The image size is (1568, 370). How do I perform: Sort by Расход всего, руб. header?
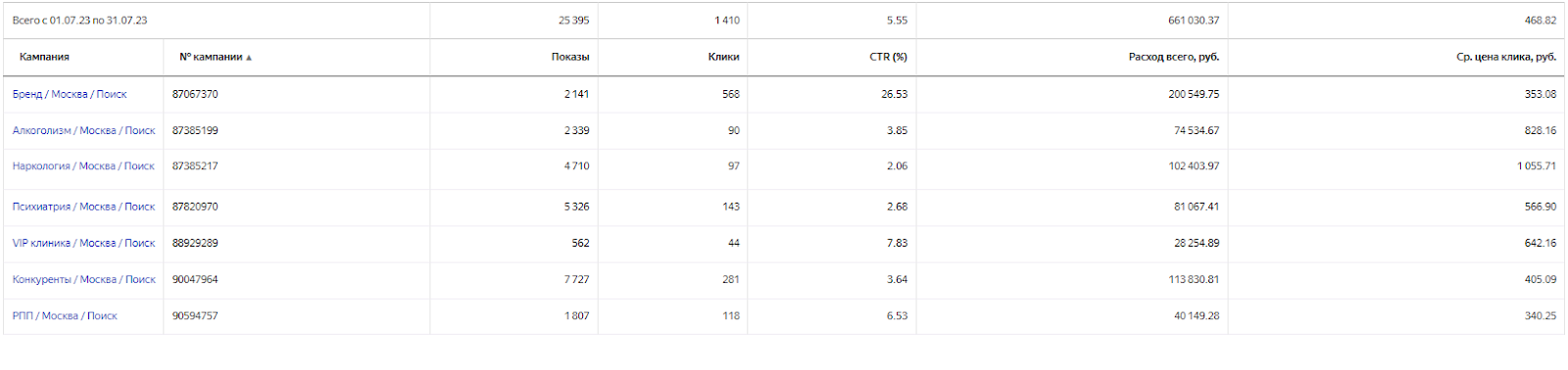1174,57
